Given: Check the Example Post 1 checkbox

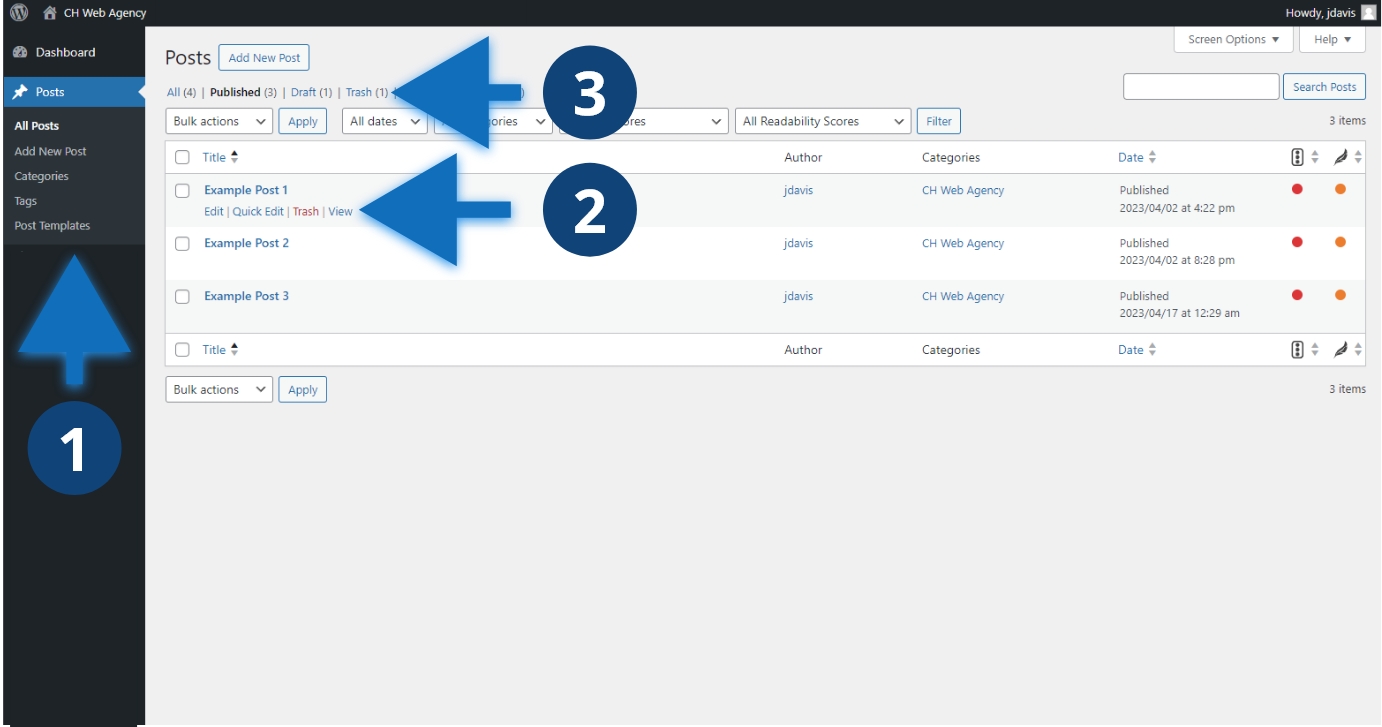Looking at the screenshot, I should (182, 190).
